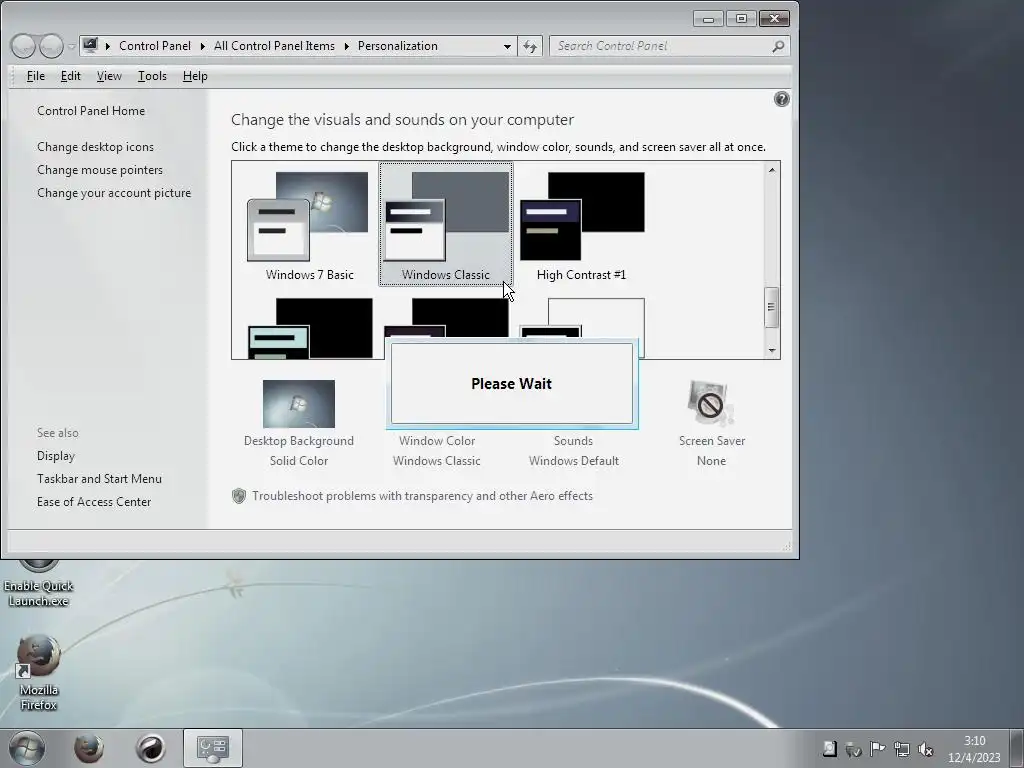This screenshot has height=768, width=1024.
Task: Select the Windows 7 Basic theme
Action: tap(310, 226)
